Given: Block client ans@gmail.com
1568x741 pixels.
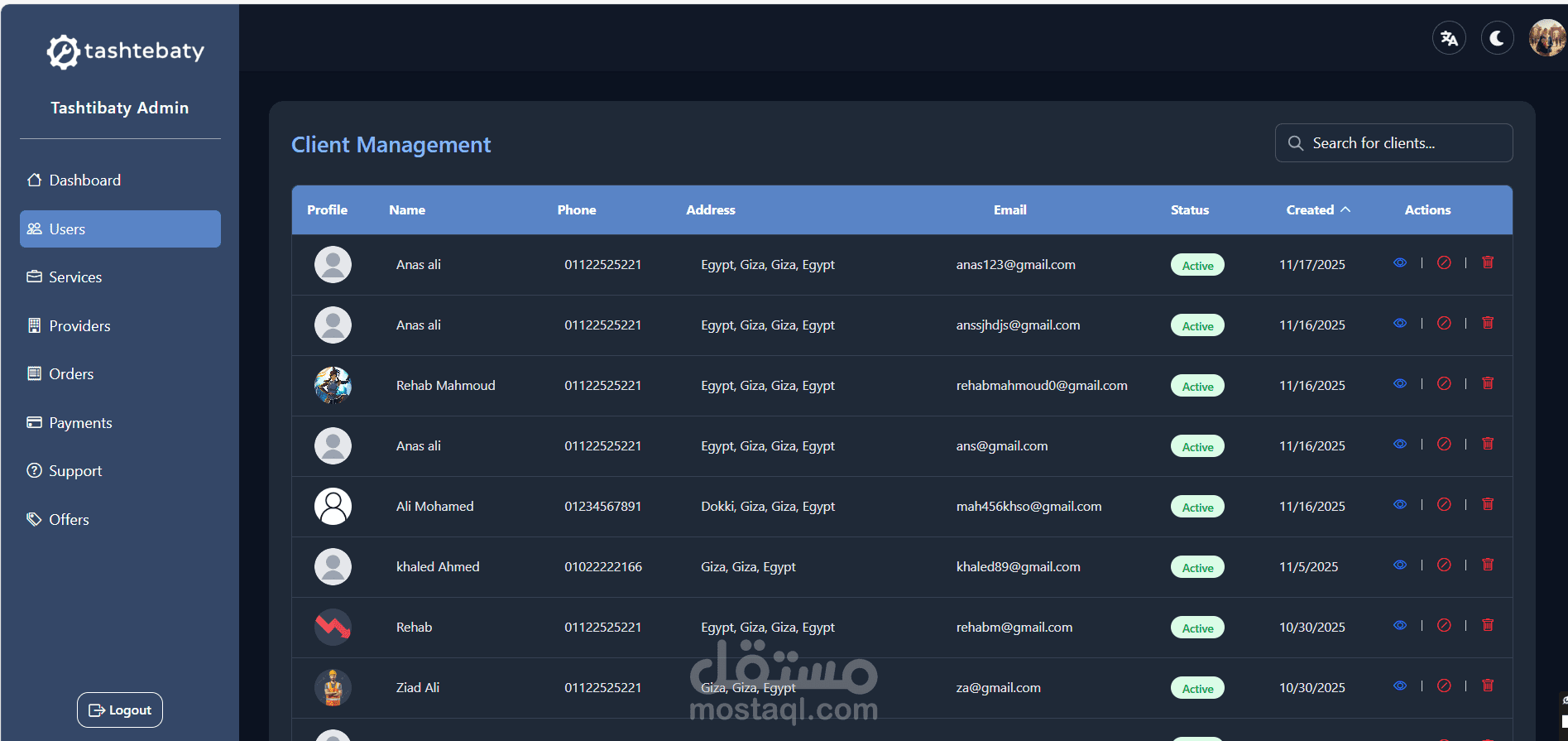Looking at the screenshot, I should 1444,444.
